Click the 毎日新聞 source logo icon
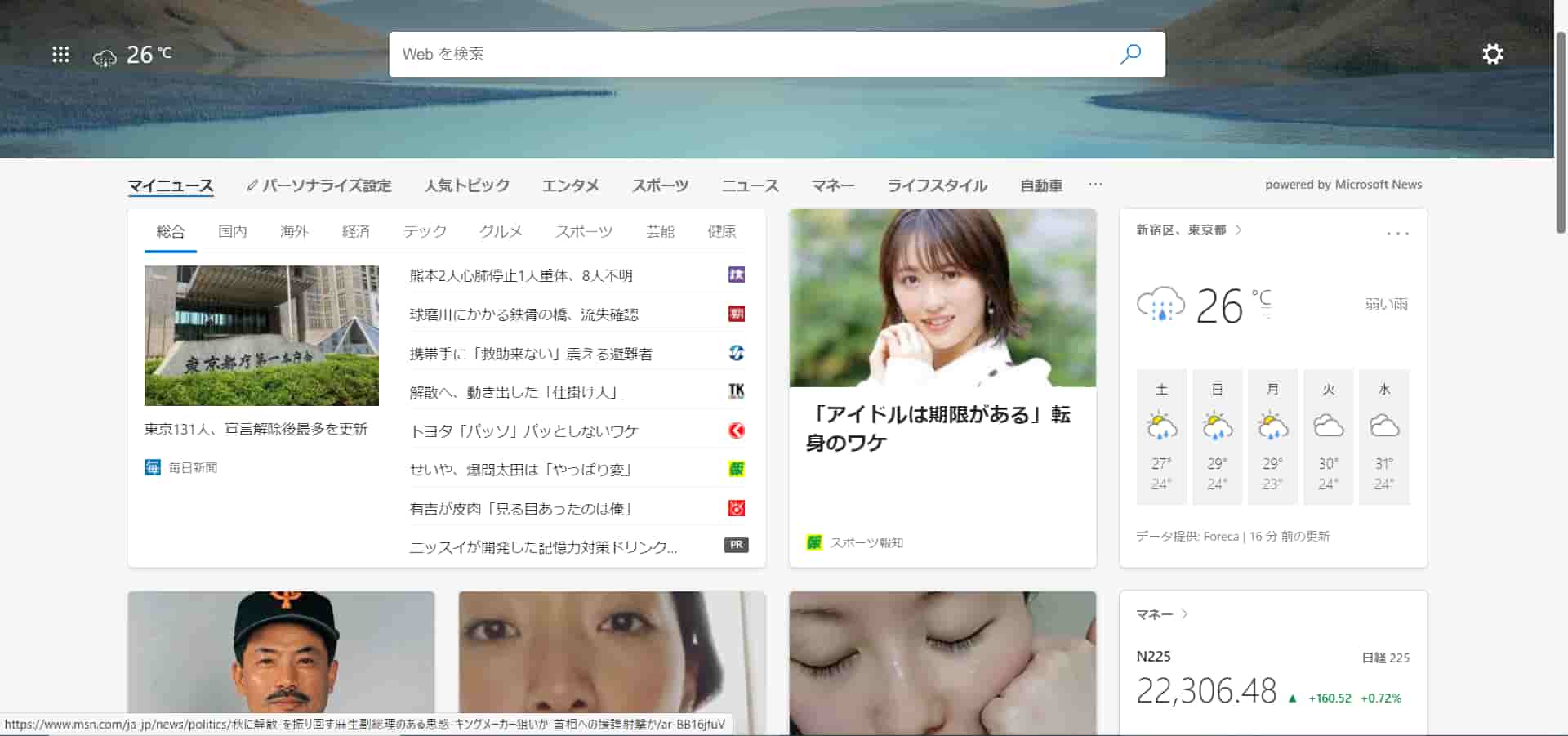 click(153, 467)
